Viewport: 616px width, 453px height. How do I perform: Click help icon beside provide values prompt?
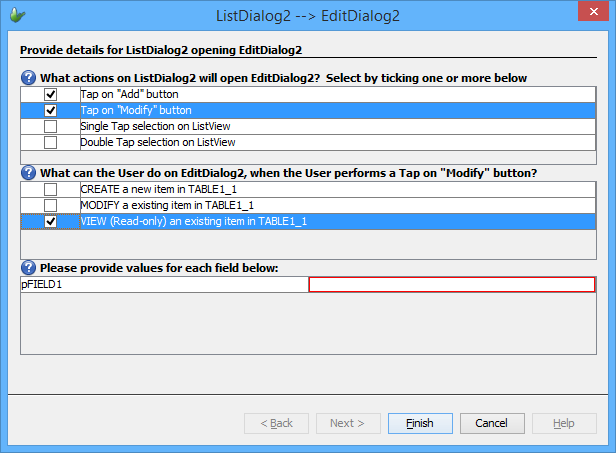pos(29,267)
